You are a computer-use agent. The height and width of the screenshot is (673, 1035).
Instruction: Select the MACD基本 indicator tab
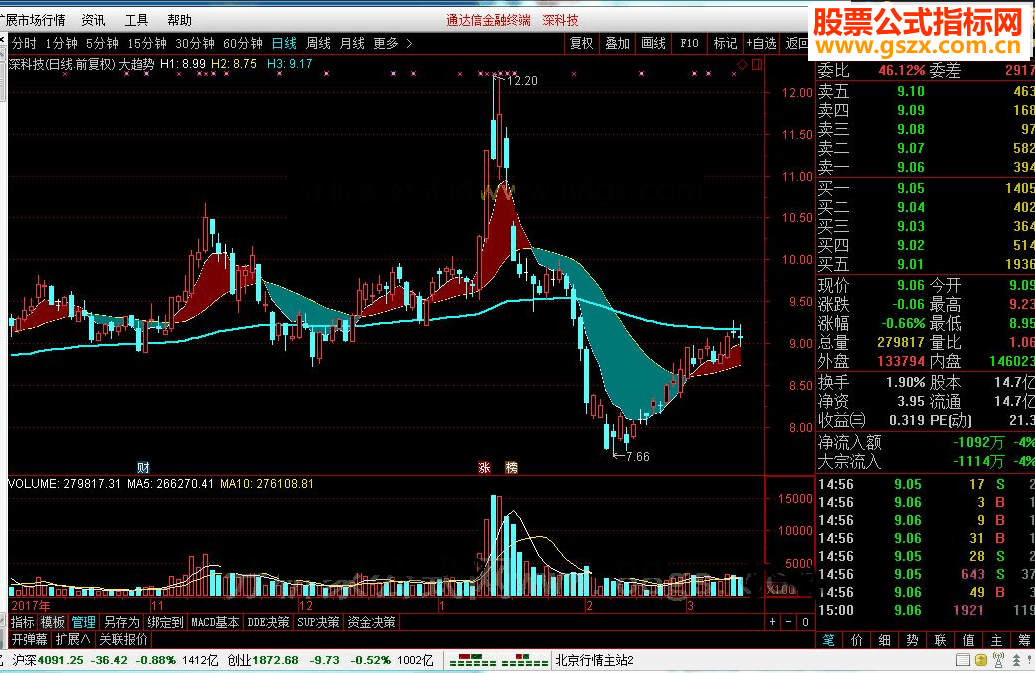pyautogui.click(x=215, y=622)
